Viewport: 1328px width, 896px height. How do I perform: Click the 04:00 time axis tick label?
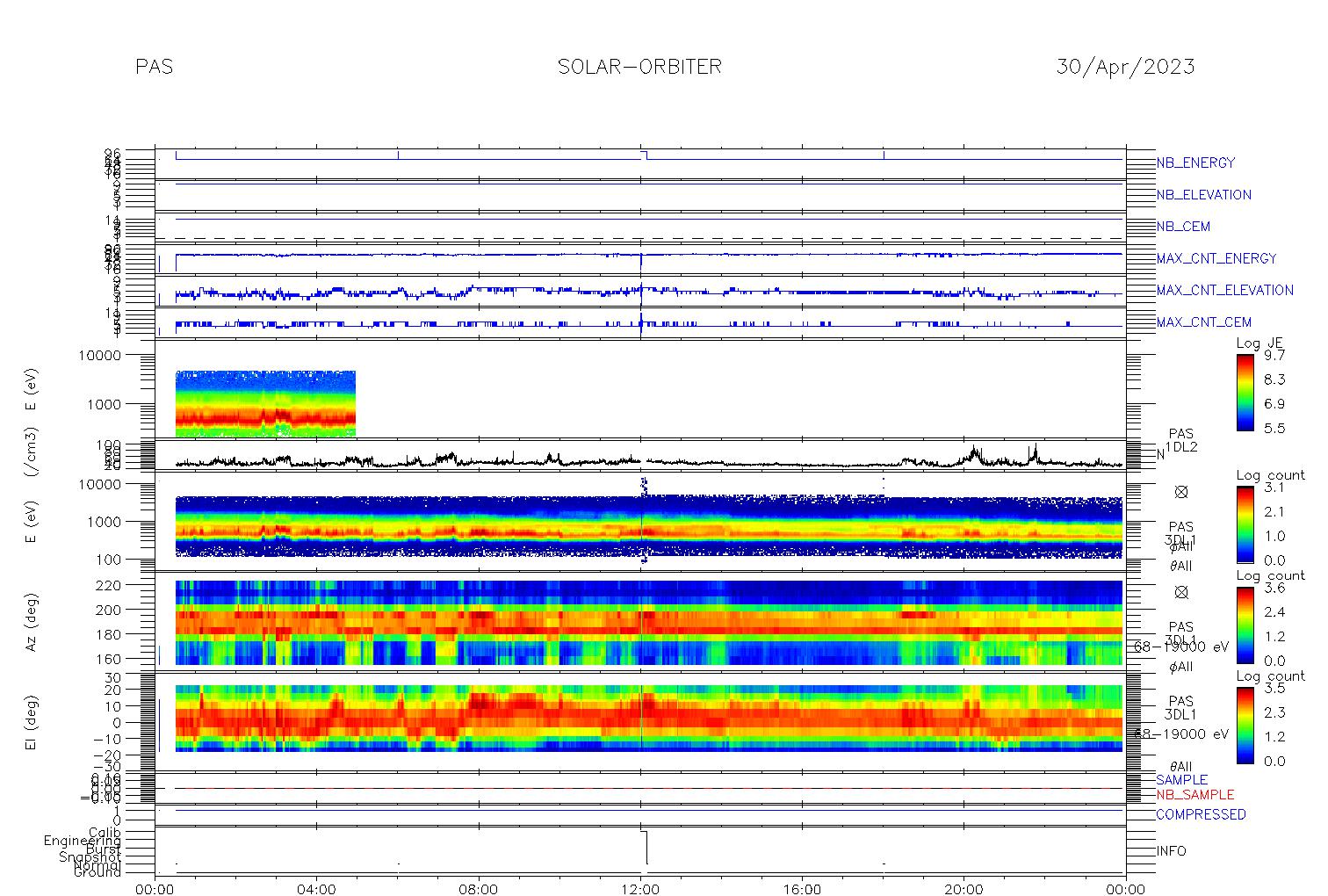(x=316, y=888)
